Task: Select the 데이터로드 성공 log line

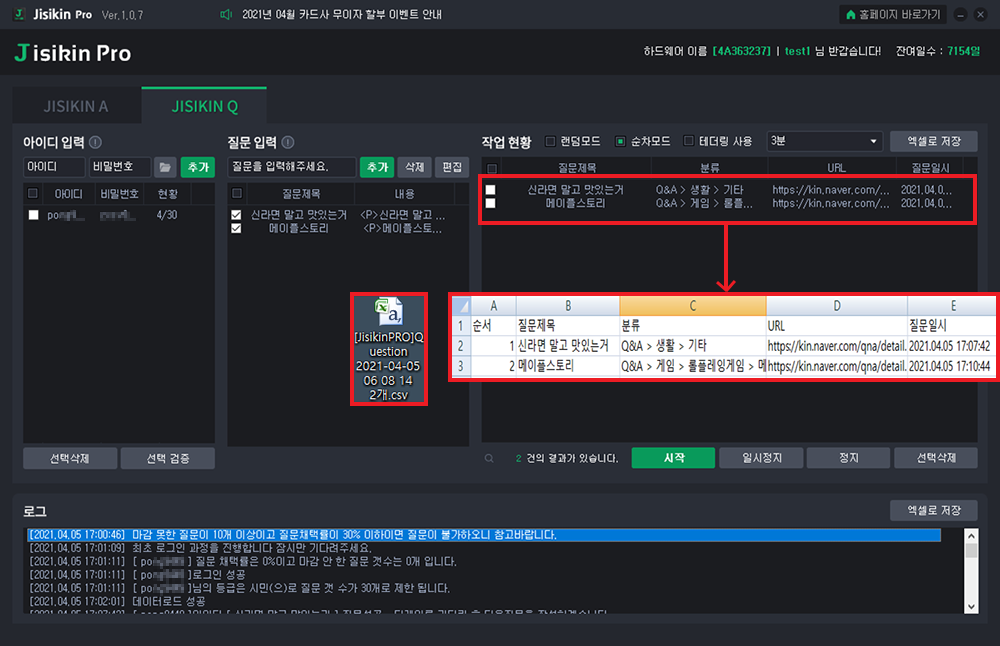Action: click(x=118, y=601)
